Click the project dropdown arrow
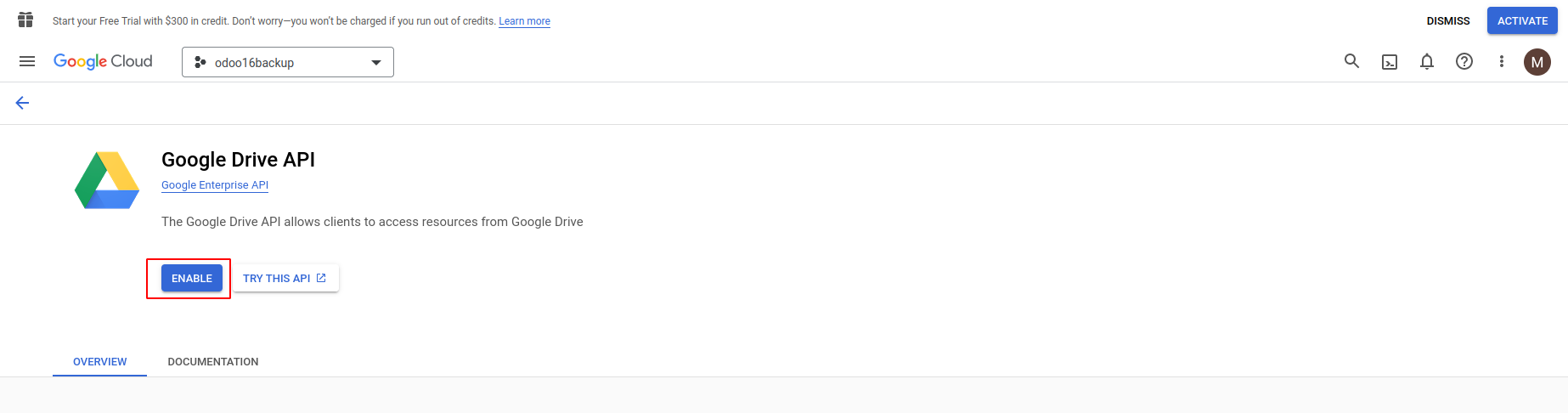 coord(376,62)
